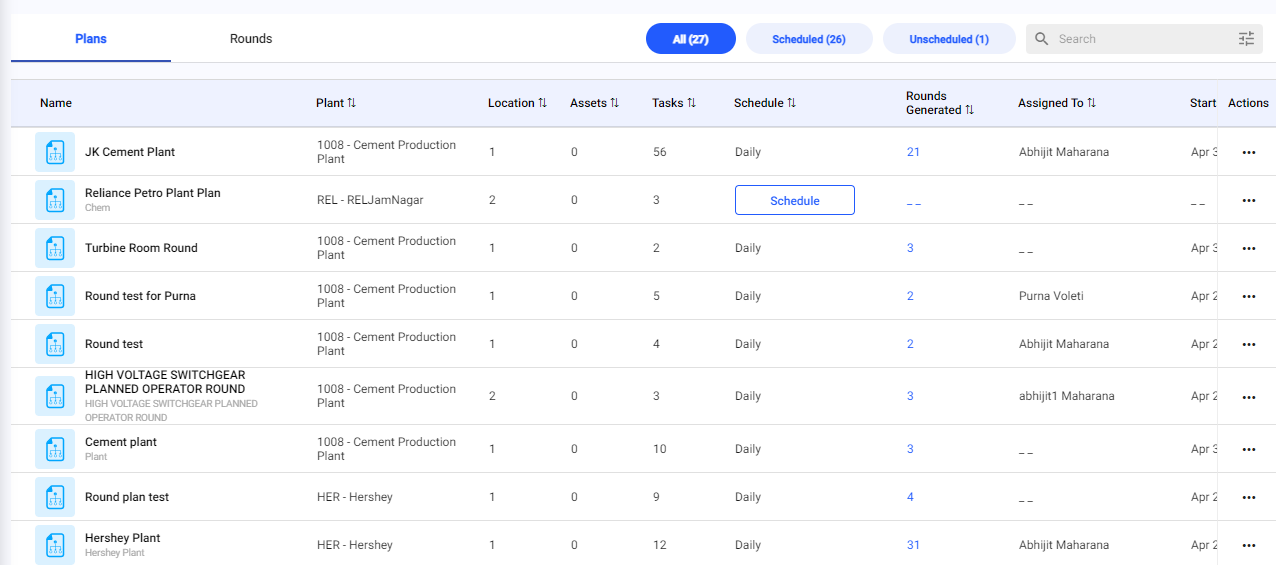Click Schedule button for Reliance Petro Plan
The width and height of the screenshot is (1276, 565).
(x=795, y=200)
